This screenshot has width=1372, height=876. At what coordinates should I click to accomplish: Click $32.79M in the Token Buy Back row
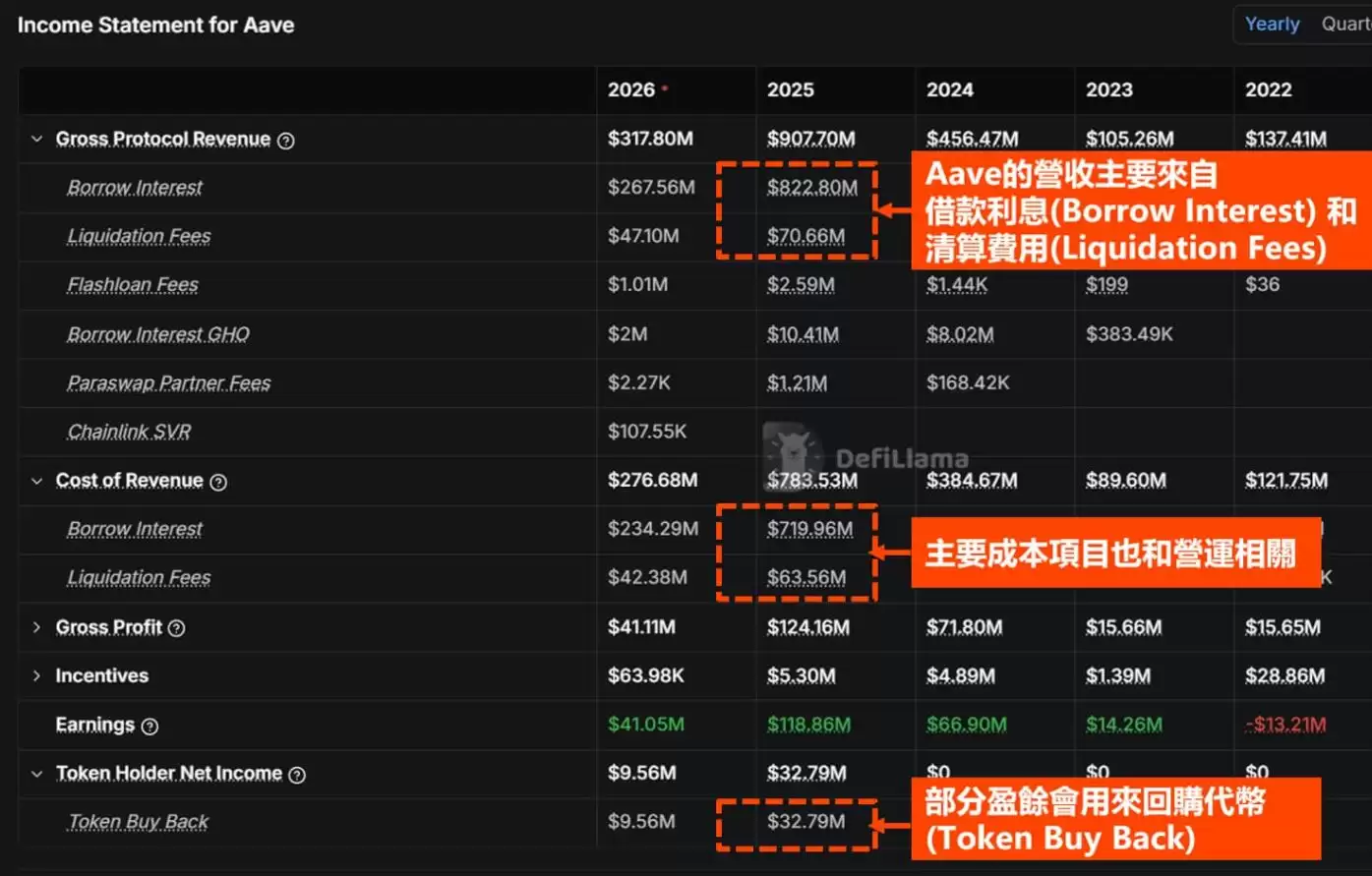(x=805, y=821)
